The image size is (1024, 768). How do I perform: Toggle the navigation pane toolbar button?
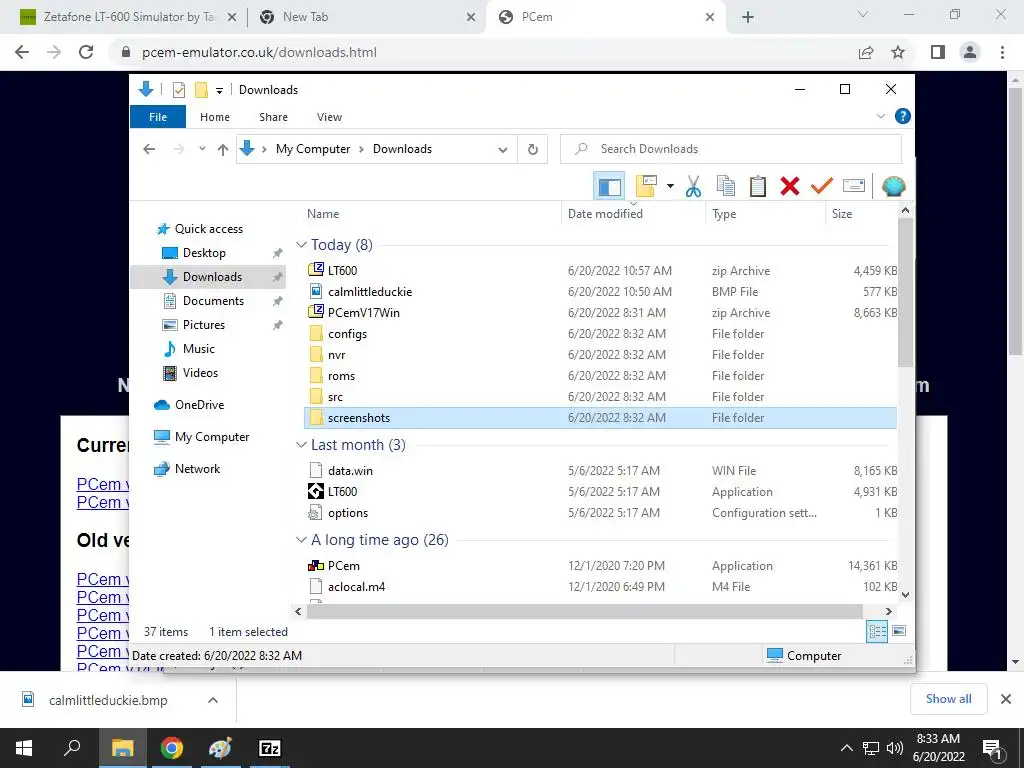point(609,187)
